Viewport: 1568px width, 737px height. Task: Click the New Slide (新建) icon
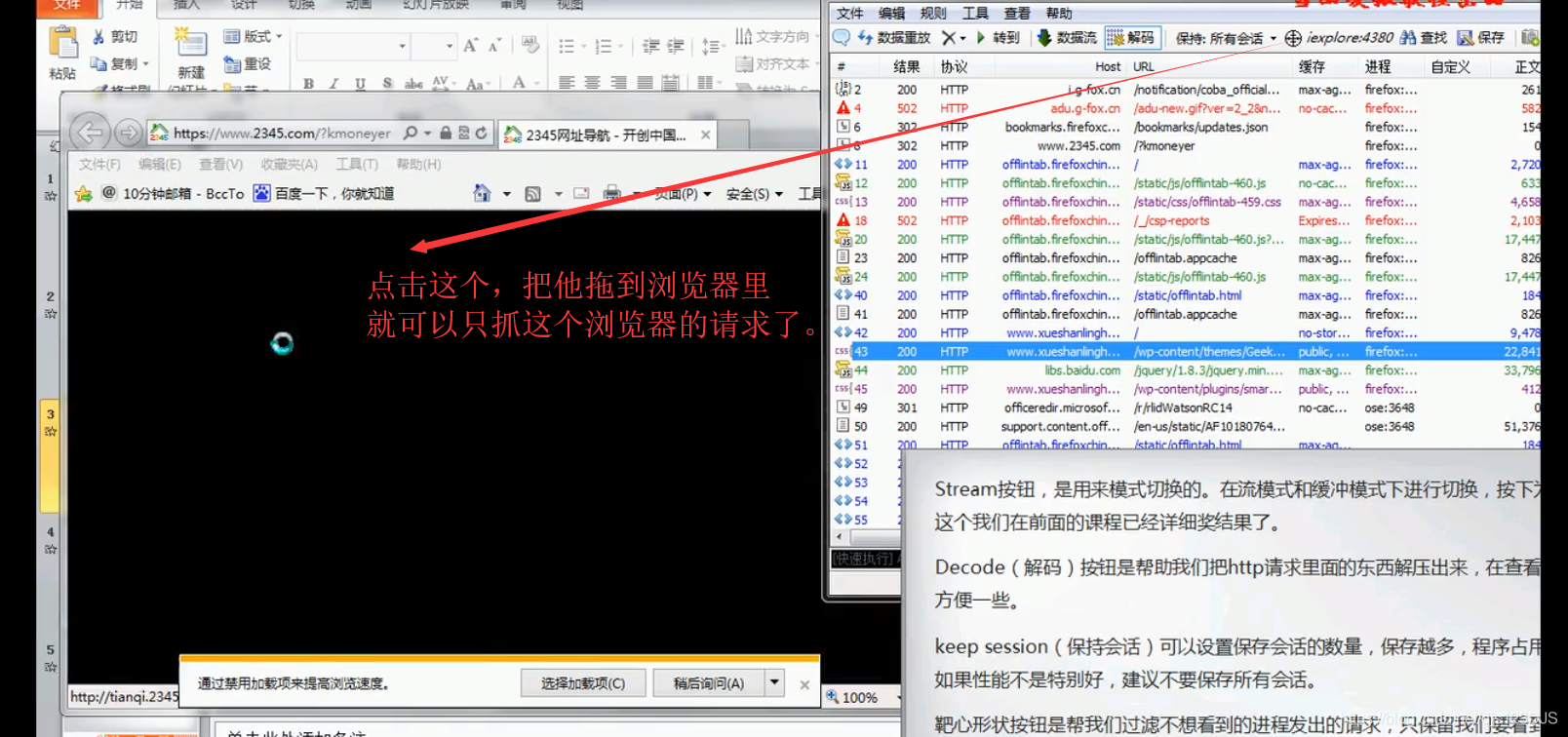(x=190, y=42)
